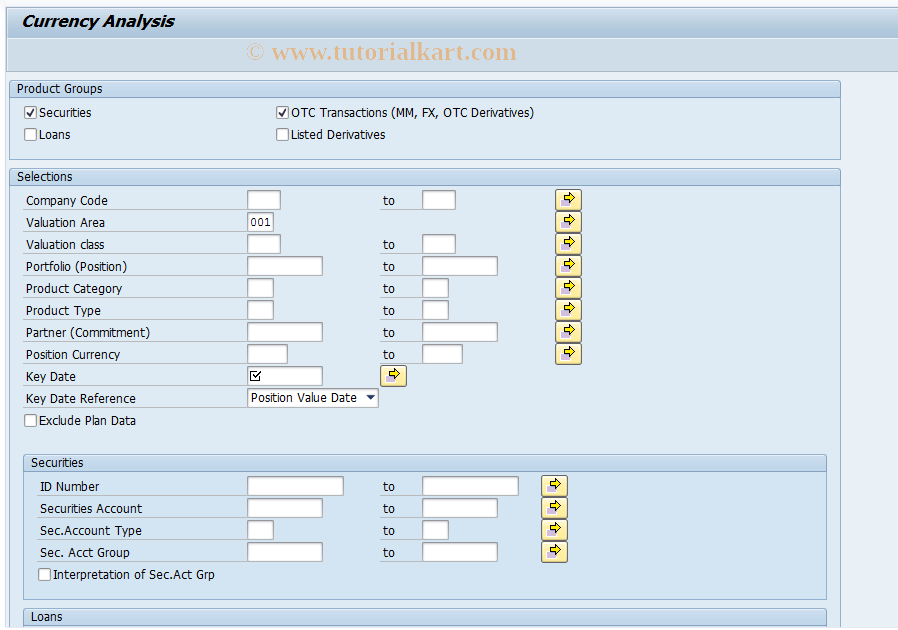This screenshot has height=630, width=898.
Task: Click the Position Currency from field
Action: [267, 354]
